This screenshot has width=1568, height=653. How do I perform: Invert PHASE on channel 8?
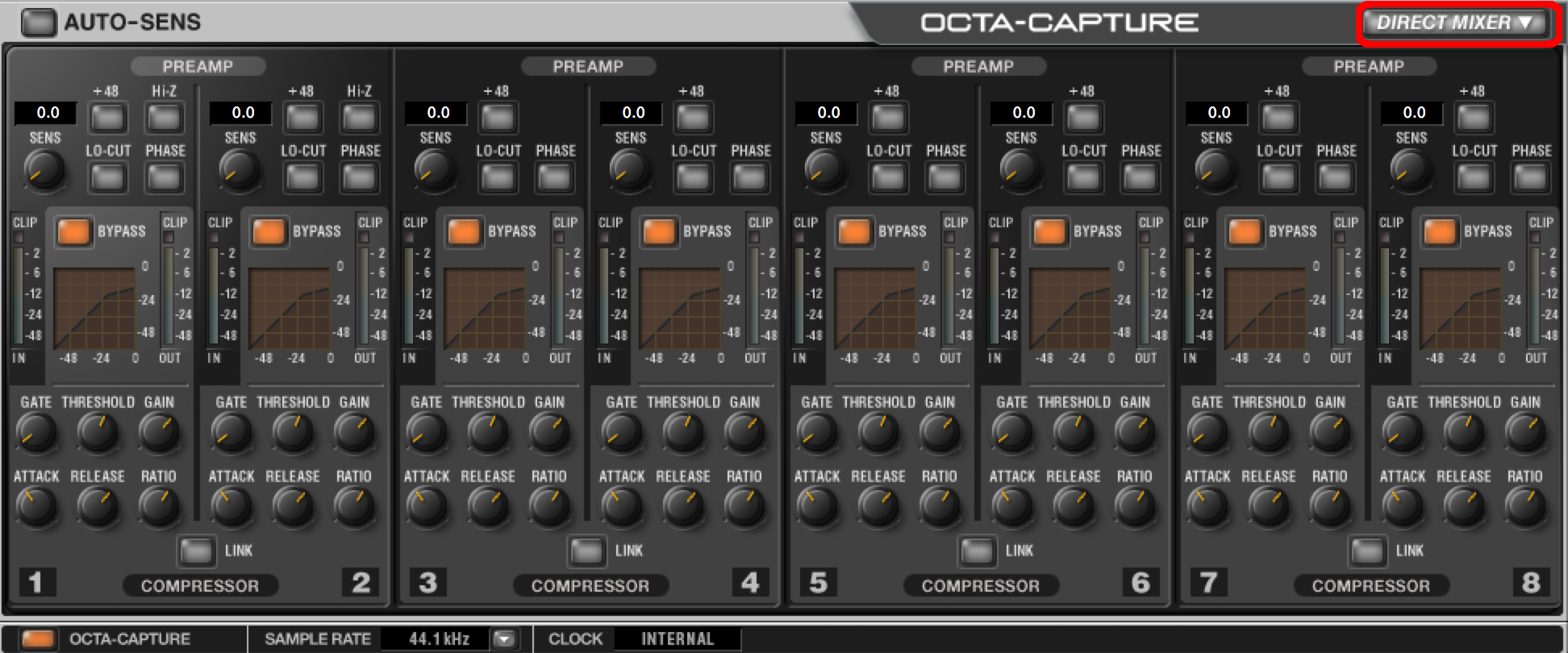1530,177
